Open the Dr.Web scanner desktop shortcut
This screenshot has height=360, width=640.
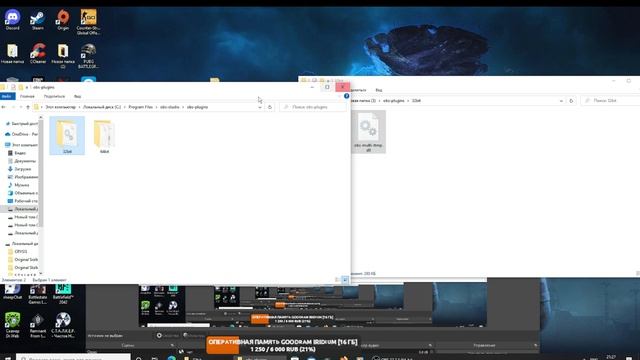13,325
